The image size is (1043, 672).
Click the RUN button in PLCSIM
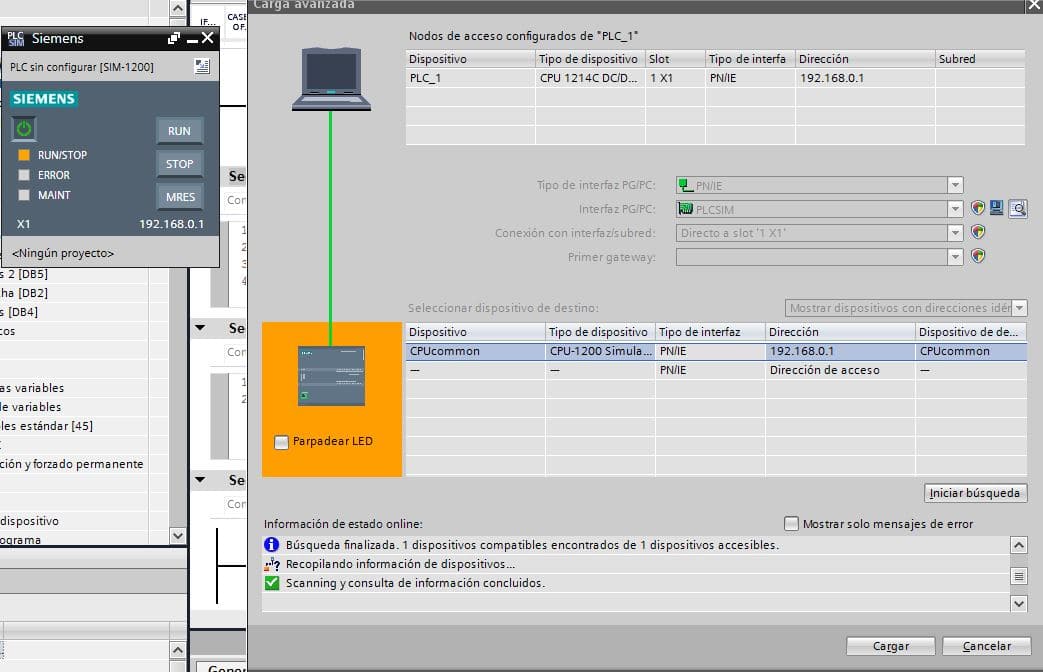[x=179, y=131]
